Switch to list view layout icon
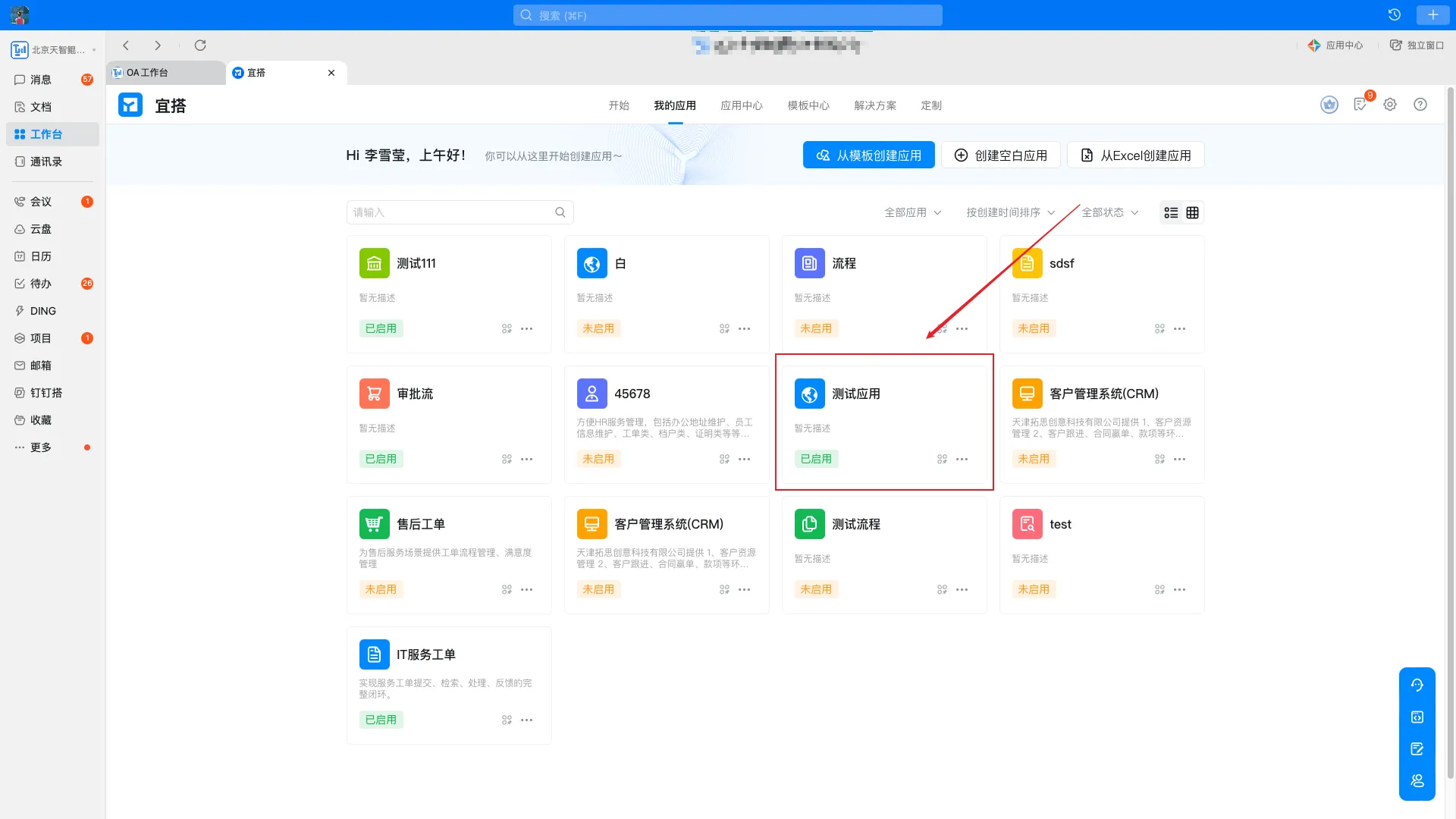 pos(1171,213)
